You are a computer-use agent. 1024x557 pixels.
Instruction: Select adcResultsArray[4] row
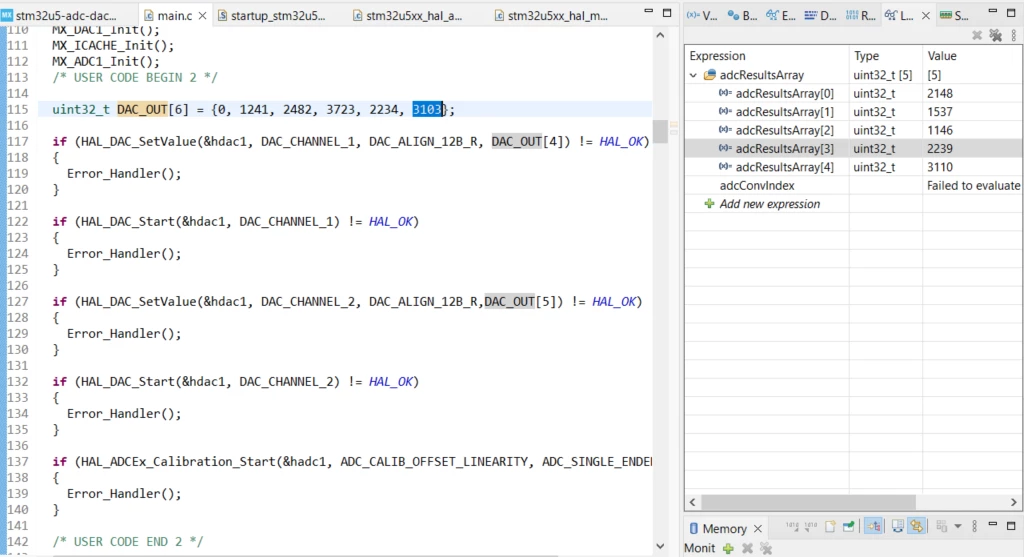(x=853, y=167)
